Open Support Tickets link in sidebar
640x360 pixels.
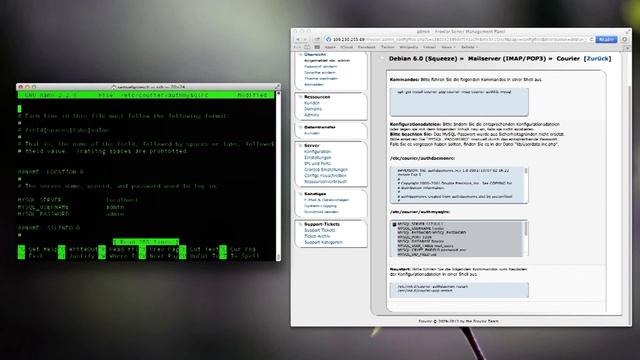320,230
